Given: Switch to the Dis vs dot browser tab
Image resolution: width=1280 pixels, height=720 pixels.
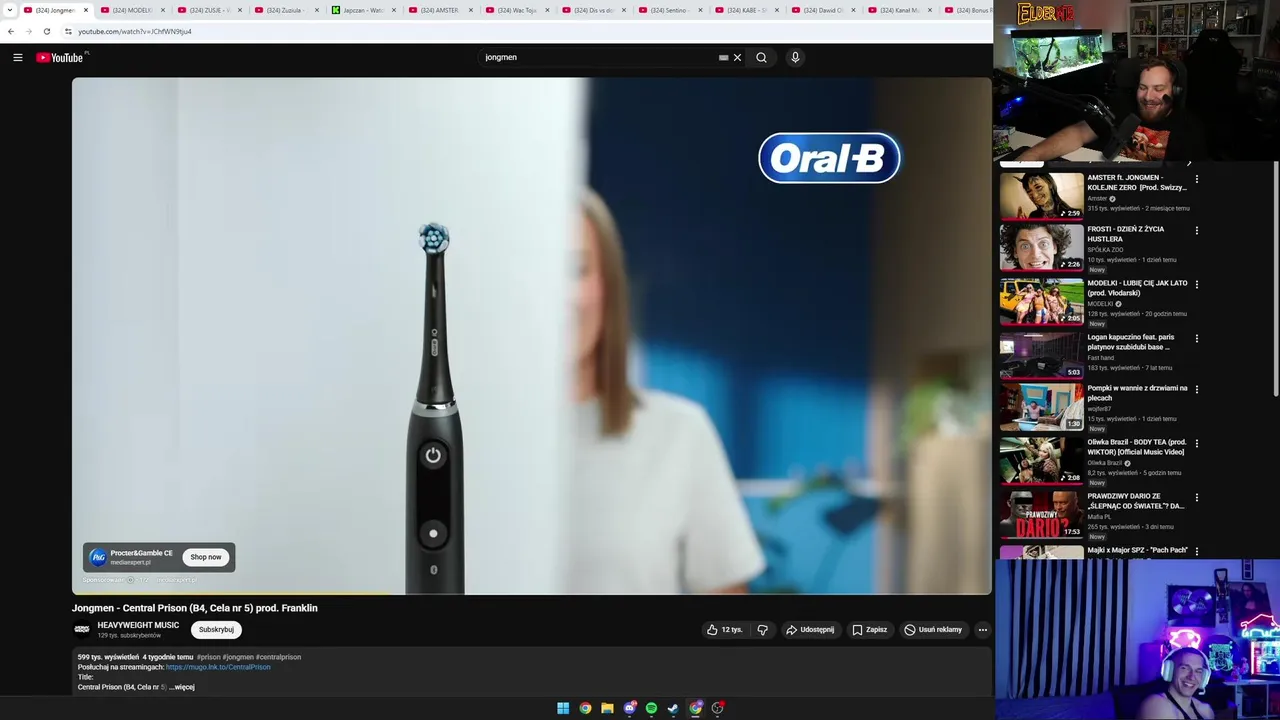Looking at the screenshot, I should click(594, 10).
